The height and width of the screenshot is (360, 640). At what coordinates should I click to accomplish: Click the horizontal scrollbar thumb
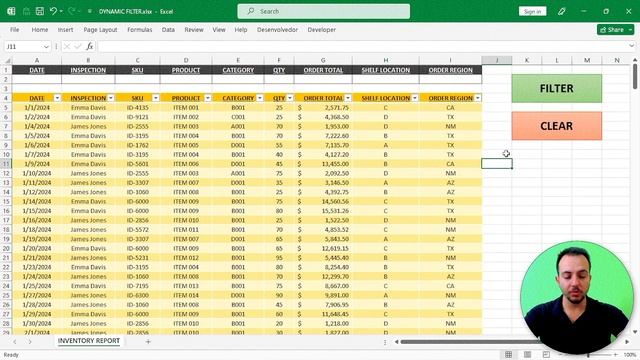click(469, 342)
